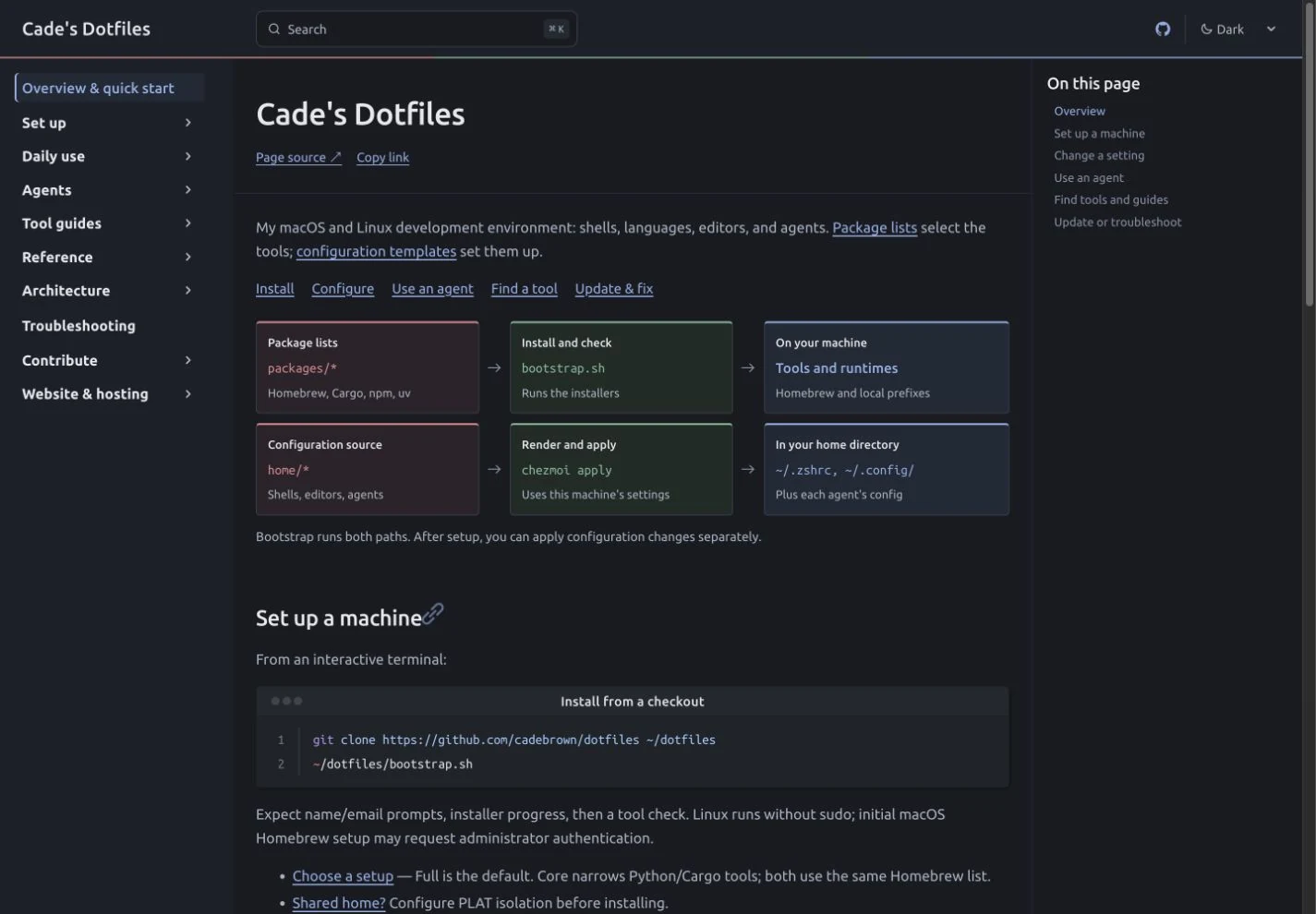The image size is (1316, 914).
Task: Click the Tools and runtimes card link
Action: coord(837,367)
